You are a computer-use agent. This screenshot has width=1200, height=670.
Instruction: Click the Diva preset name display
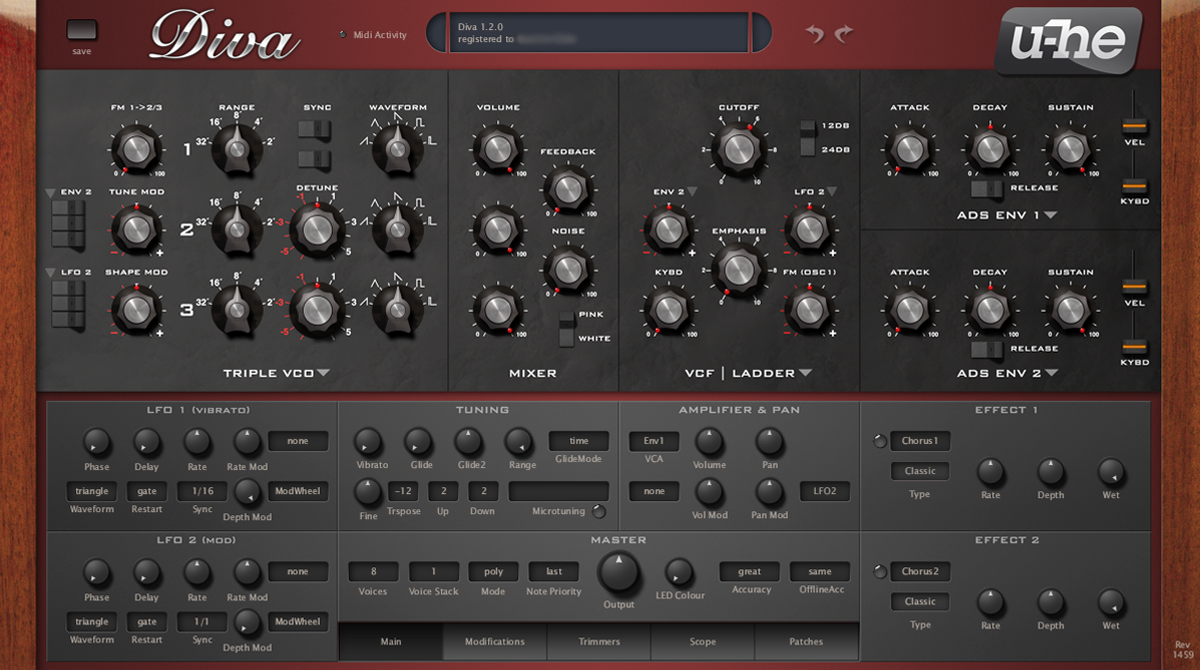click(600, 33)
